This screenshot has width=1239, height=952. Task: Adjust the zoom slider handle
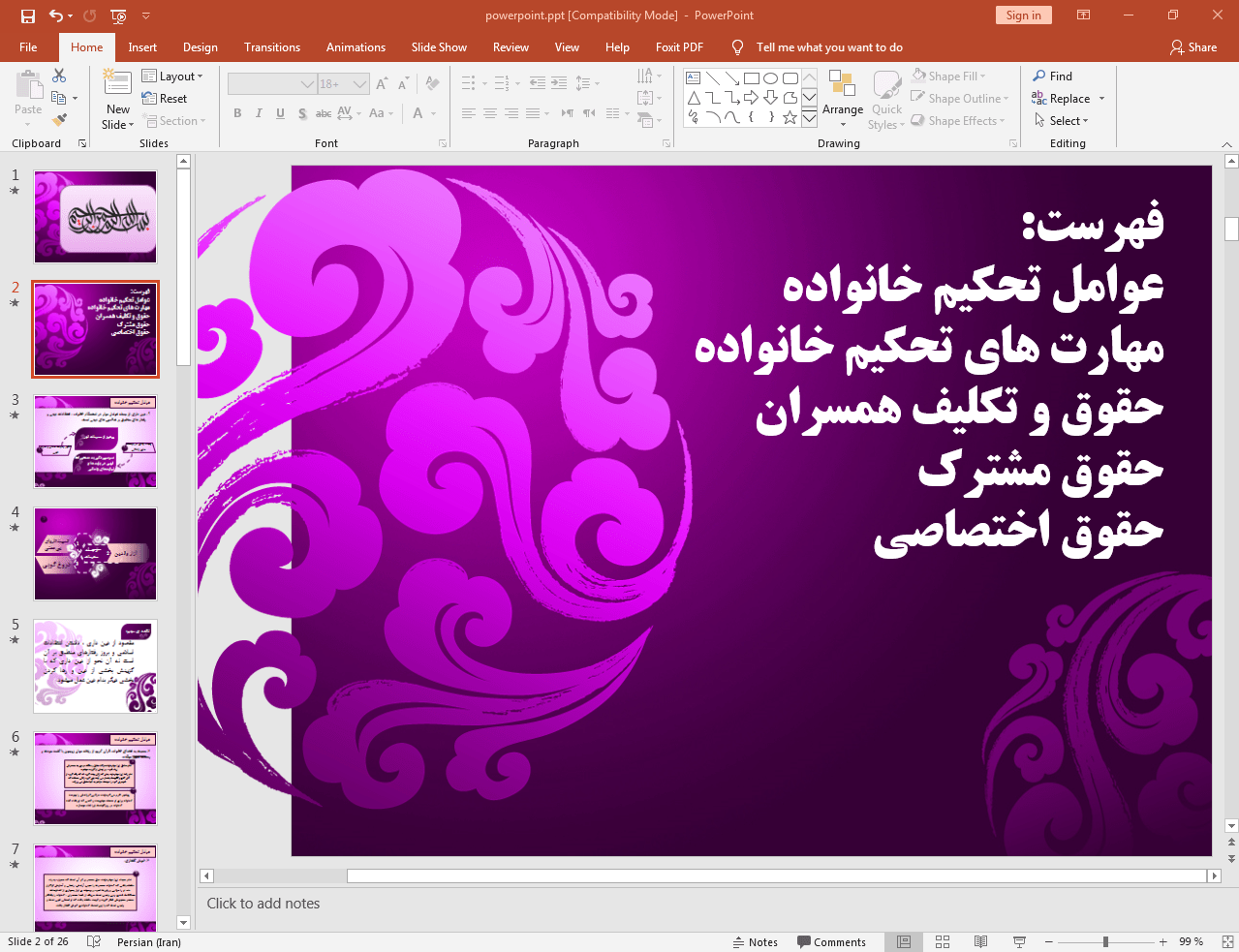[1105, 941]
